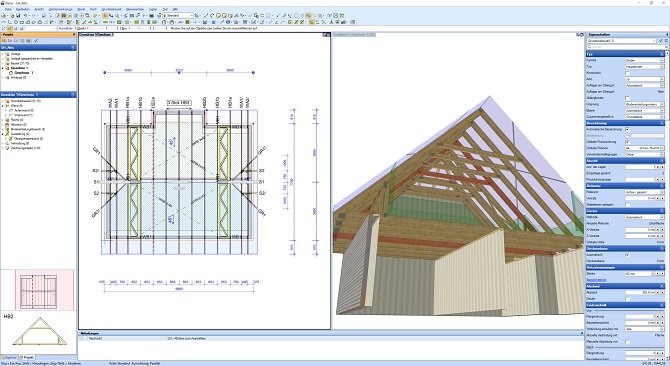Enable the Konstruktiv checkbox
The width and height of the screenshot is (670, 366).
(x=627, y=73)
